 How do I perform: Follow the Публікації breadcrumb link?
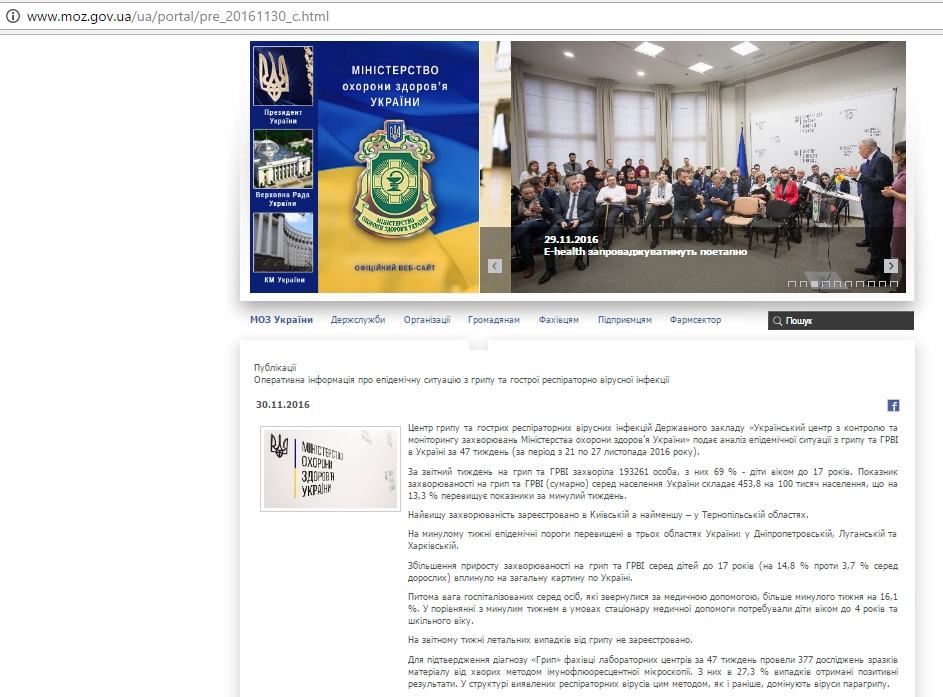(x=275, y=367)
